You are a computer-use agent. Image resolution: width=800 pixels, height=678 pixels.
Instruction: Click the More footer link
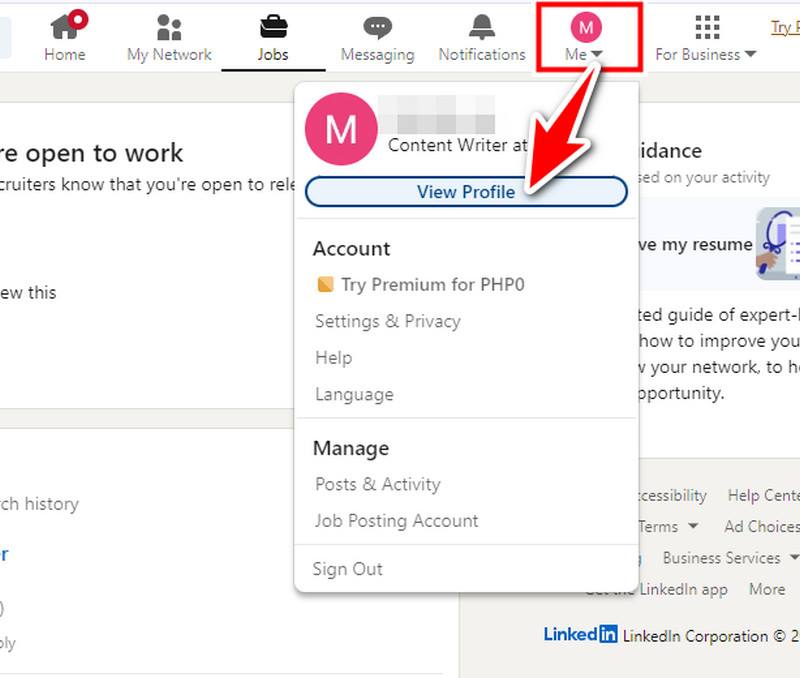(x=767, y=589)
